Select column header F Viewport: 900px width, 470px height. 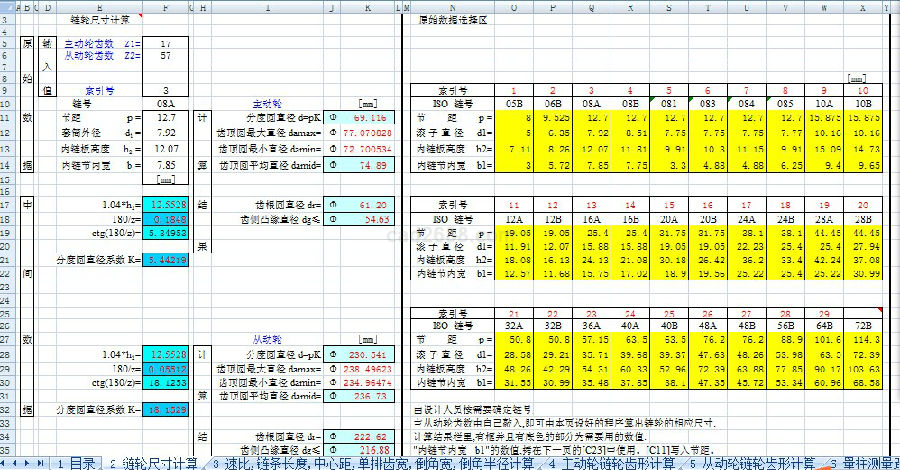tap(165, 7)
